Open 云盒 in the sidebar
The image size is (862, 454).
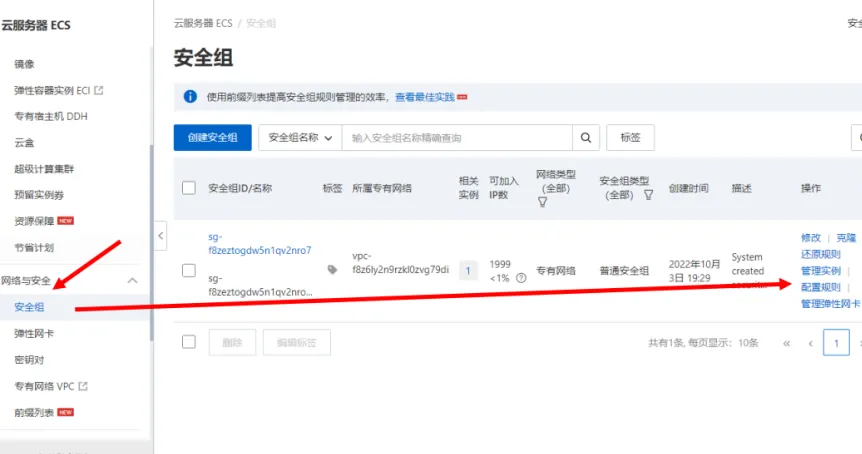pyautogui.click(x=24, y=142)
